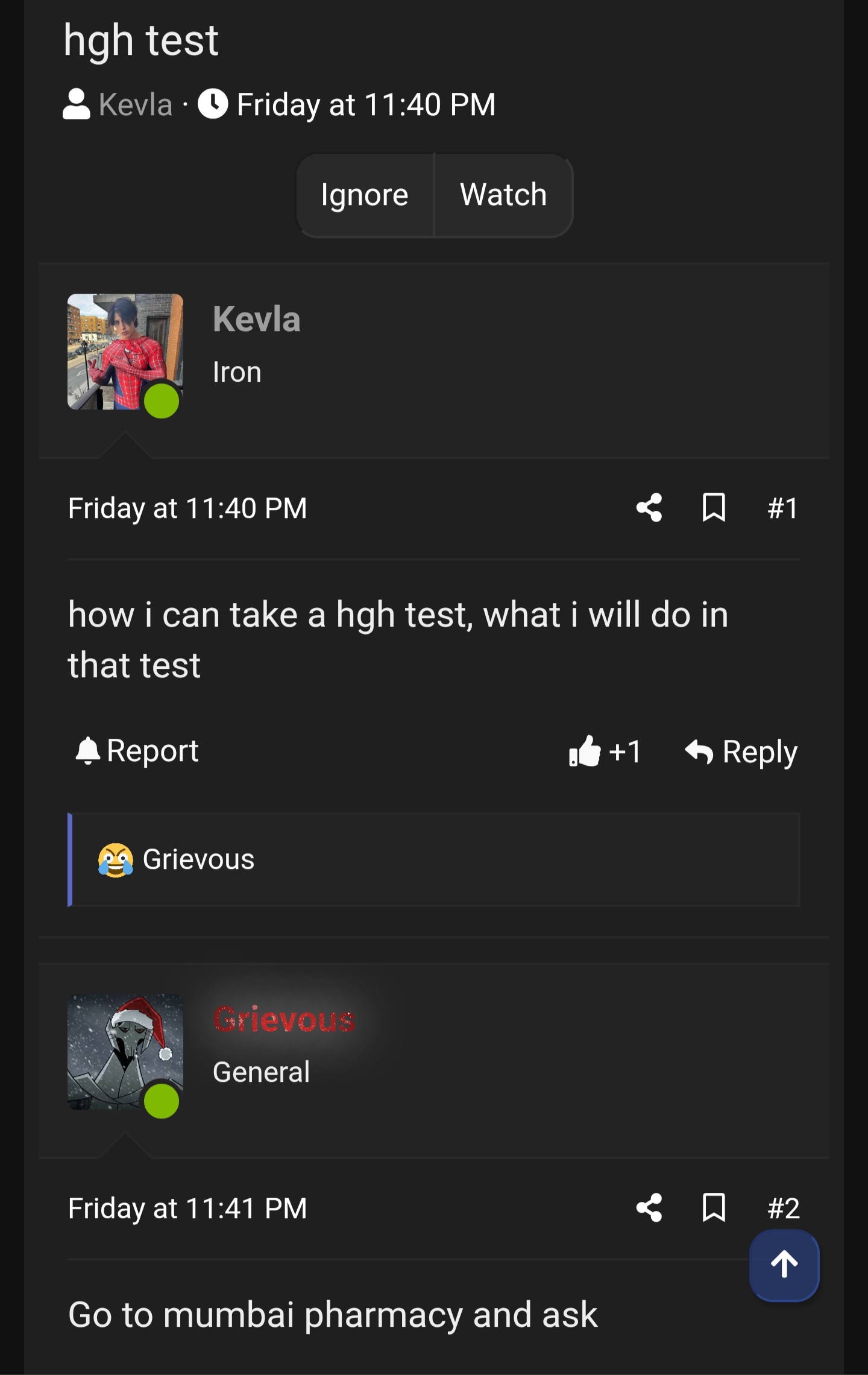Click the 11:41 PM timestamp on reply
This screenshot has height=1375, width=868.
coord(187,1209)
